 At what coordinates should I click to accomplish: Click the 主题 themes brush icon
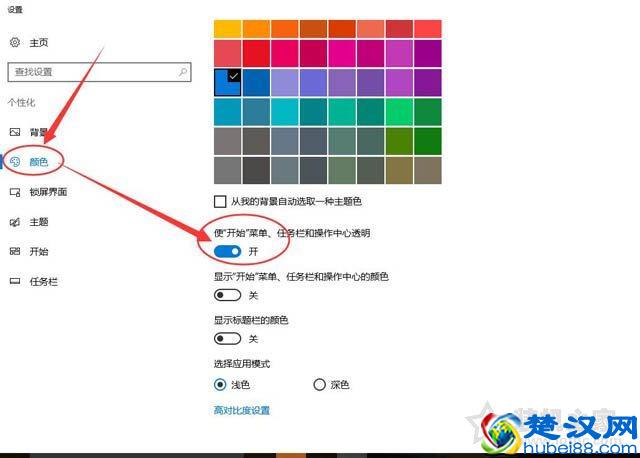pos(15,222)
